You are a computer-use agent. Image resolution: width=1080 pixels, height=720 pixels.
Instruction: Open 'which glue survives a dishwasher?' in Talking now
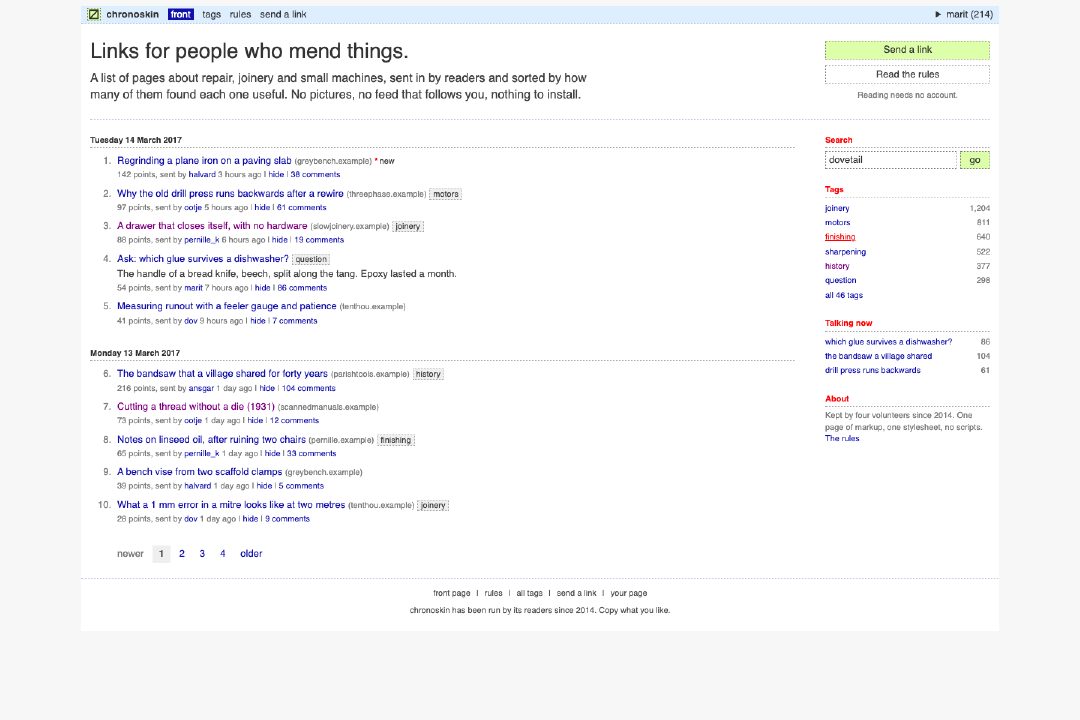(x=889, y=342)
